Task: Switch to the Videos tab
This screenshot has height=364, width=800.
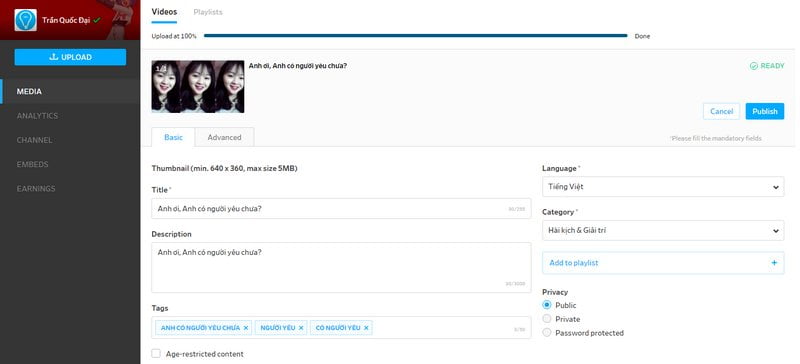Action: point(164,12)
